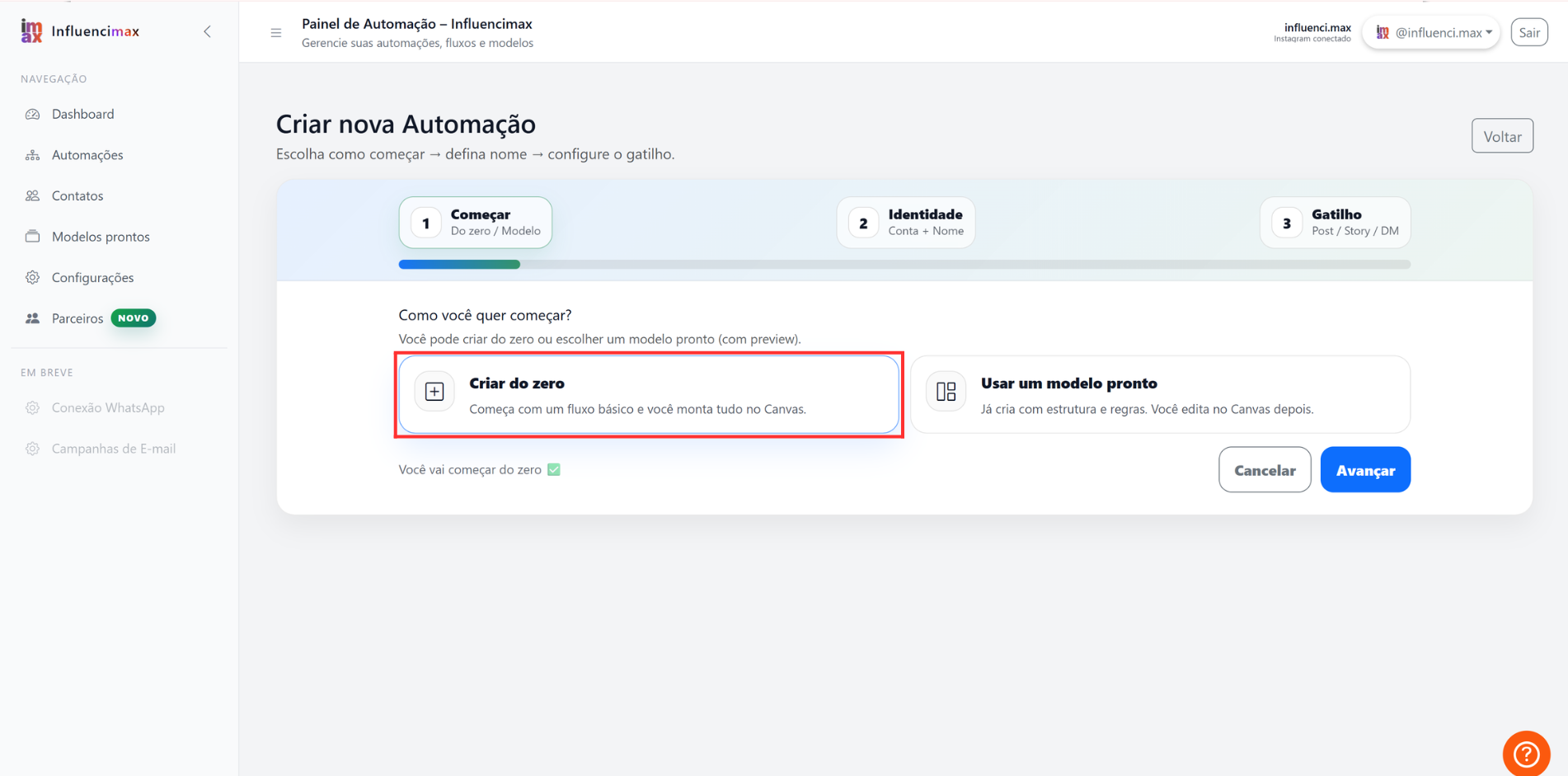Click the Campanhas de E-mail gear icon
This screenshot has width=1568, height=776.
pyautogui.click(x=33, y=449)
